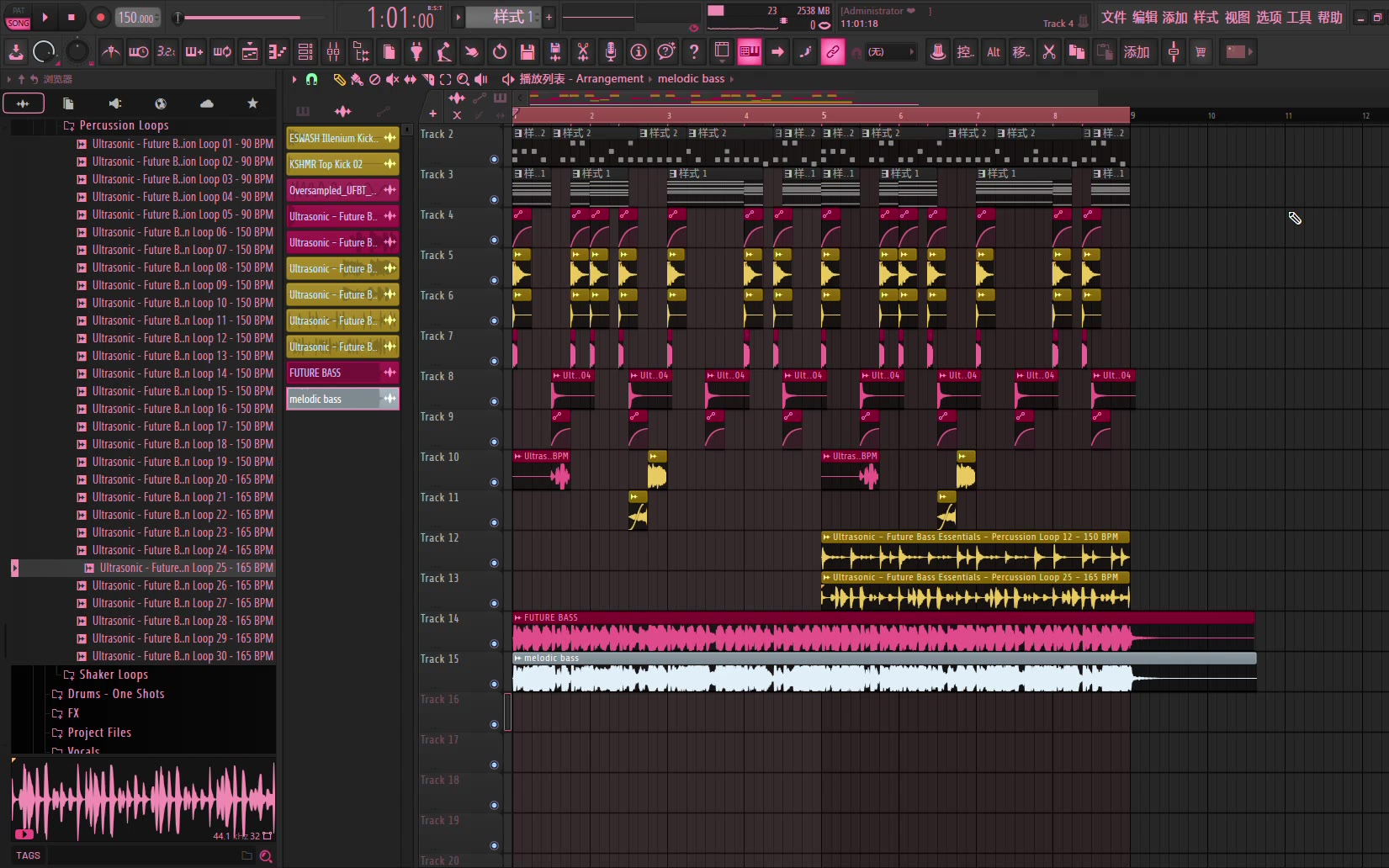The width and height of the screenshot is (1389, 868).
Task: Mute Track 8 using its dot
Action: click(494, 401)
